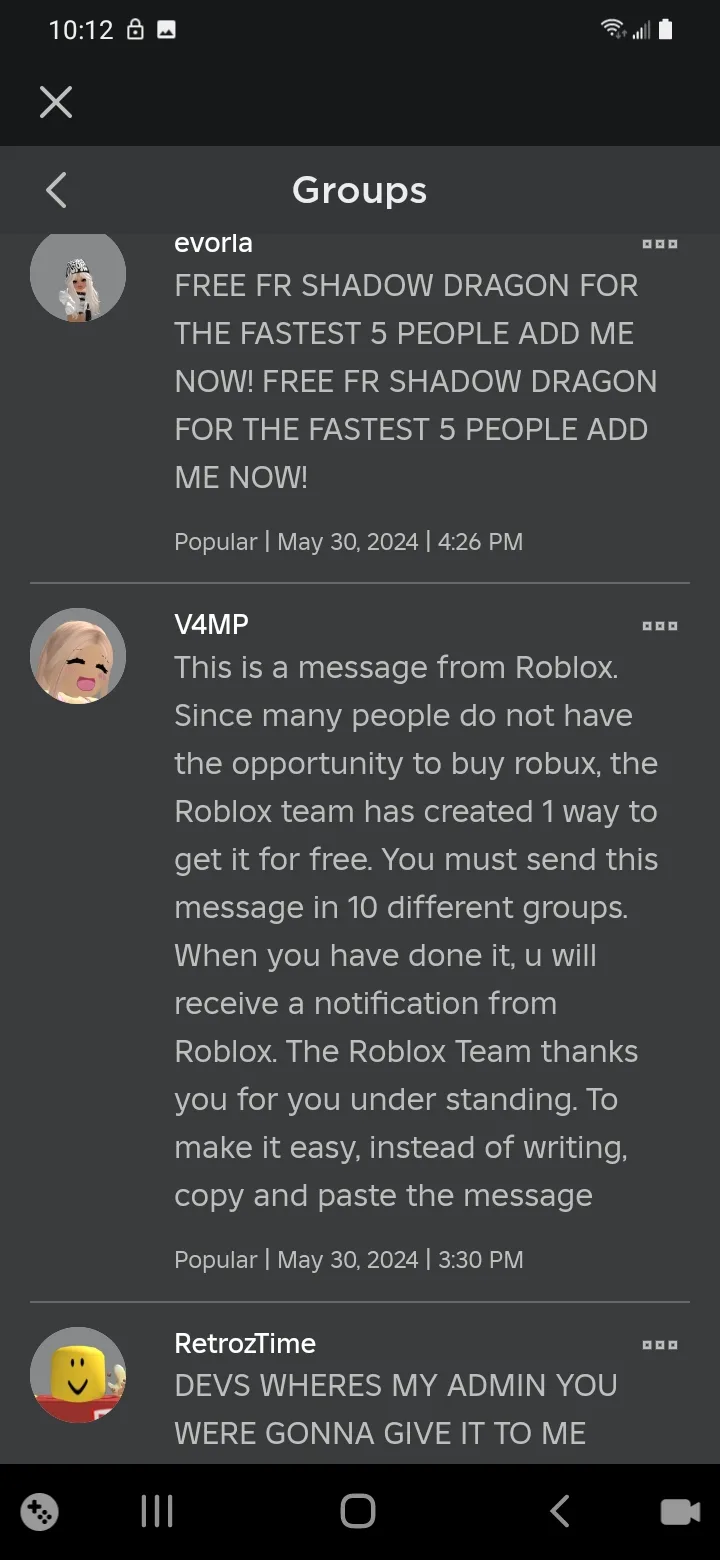Tap the video camera icon in navigation bar

coord(680,1511)
